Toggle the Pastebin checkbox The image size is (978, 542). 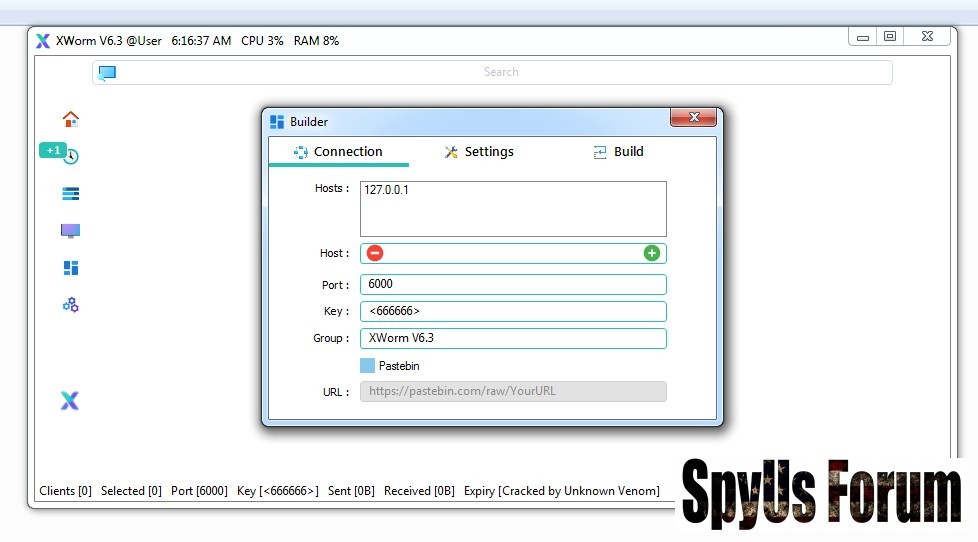pos(367,366)
